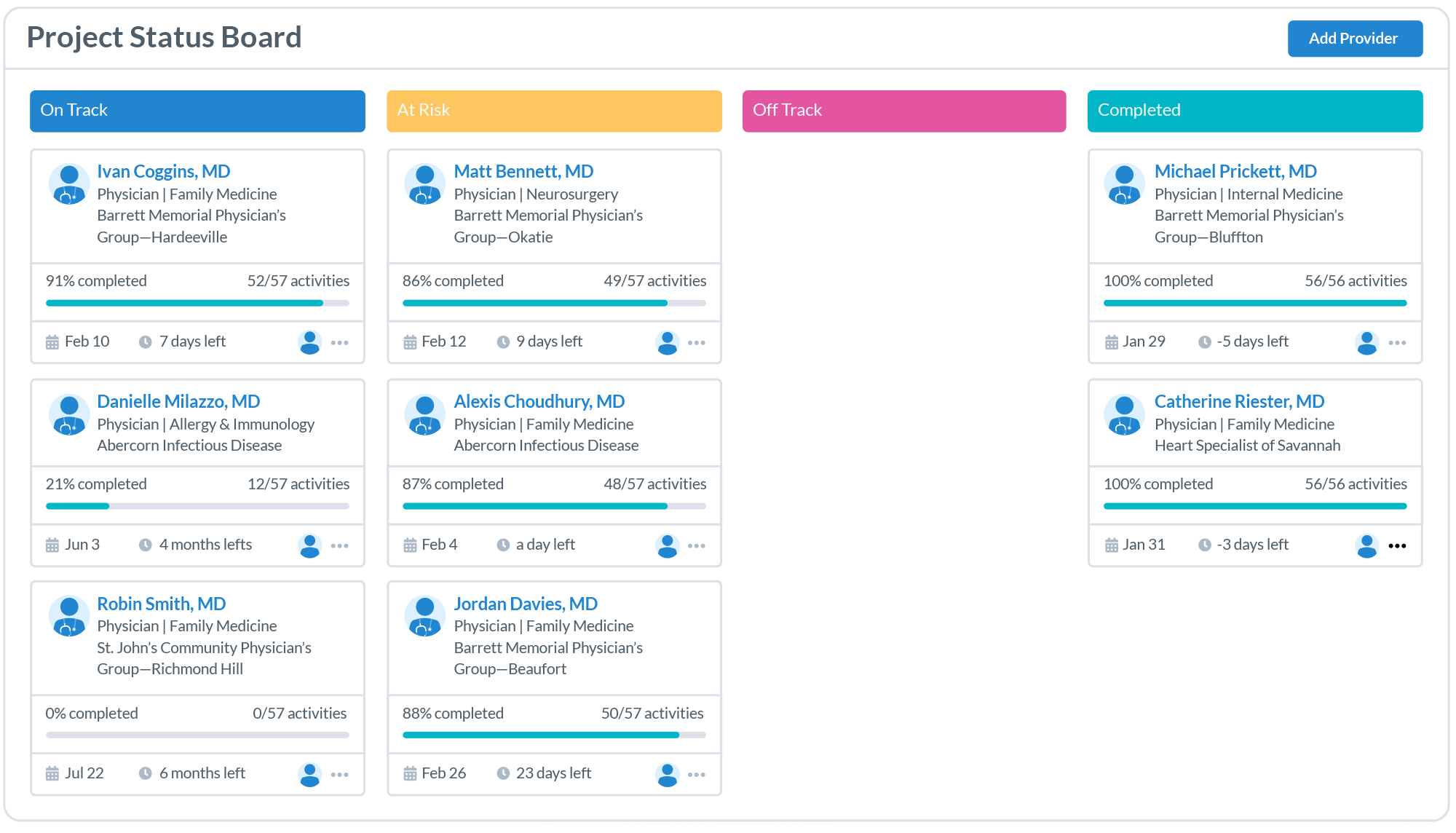The width and height of the screenshot is (1456, 833).
Task: Click Jordan Davies physician avatar icon
Action: click(x=425, y=616)
